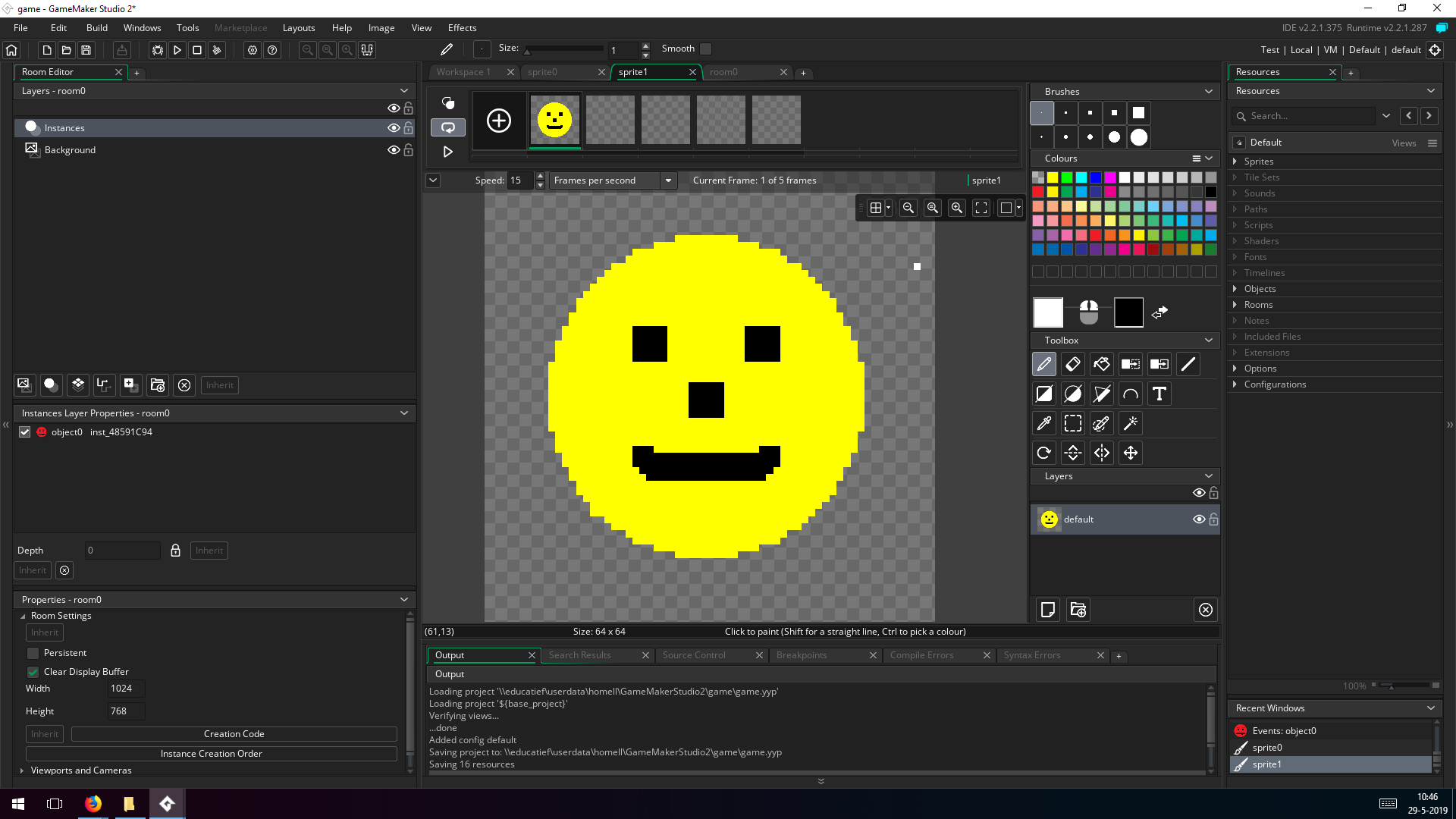Select the rectangle selection tool
Image resolution: width=1456 pixels, height=819 pixels.
coord(1072,423)
